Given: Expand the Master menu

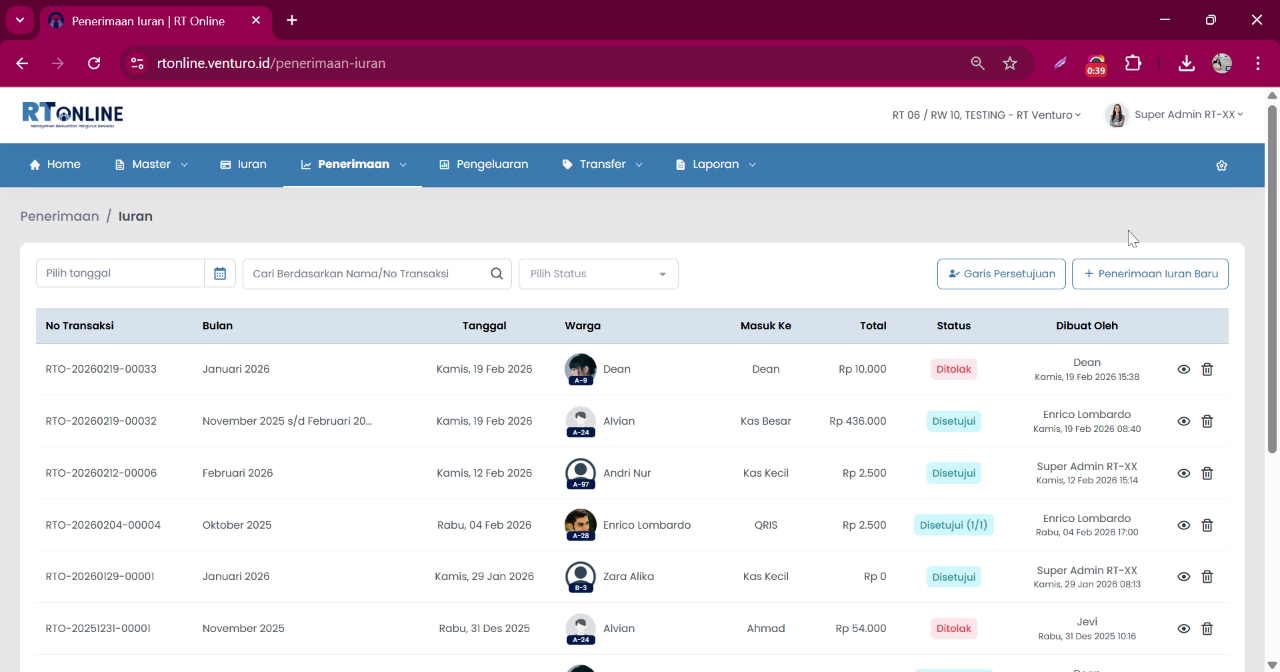Looking at the screenshot, I should (x=151, y=165).
